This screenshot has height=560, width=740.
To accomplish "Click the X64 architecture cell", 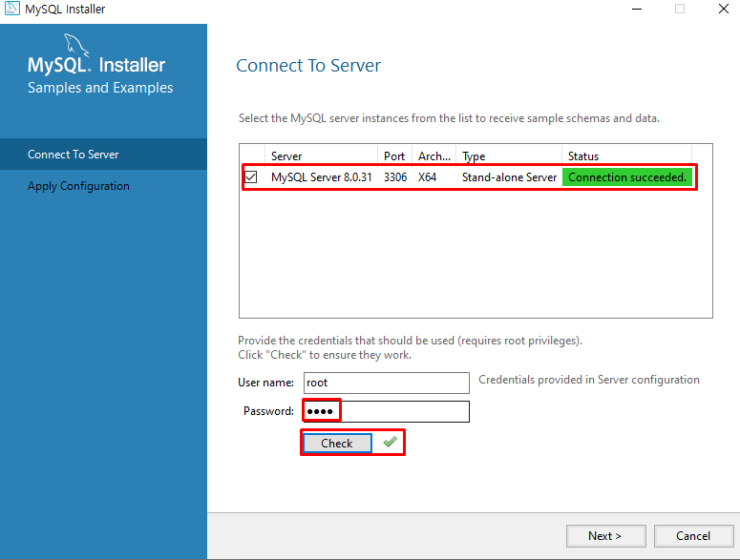I will (x=427, y=177).
